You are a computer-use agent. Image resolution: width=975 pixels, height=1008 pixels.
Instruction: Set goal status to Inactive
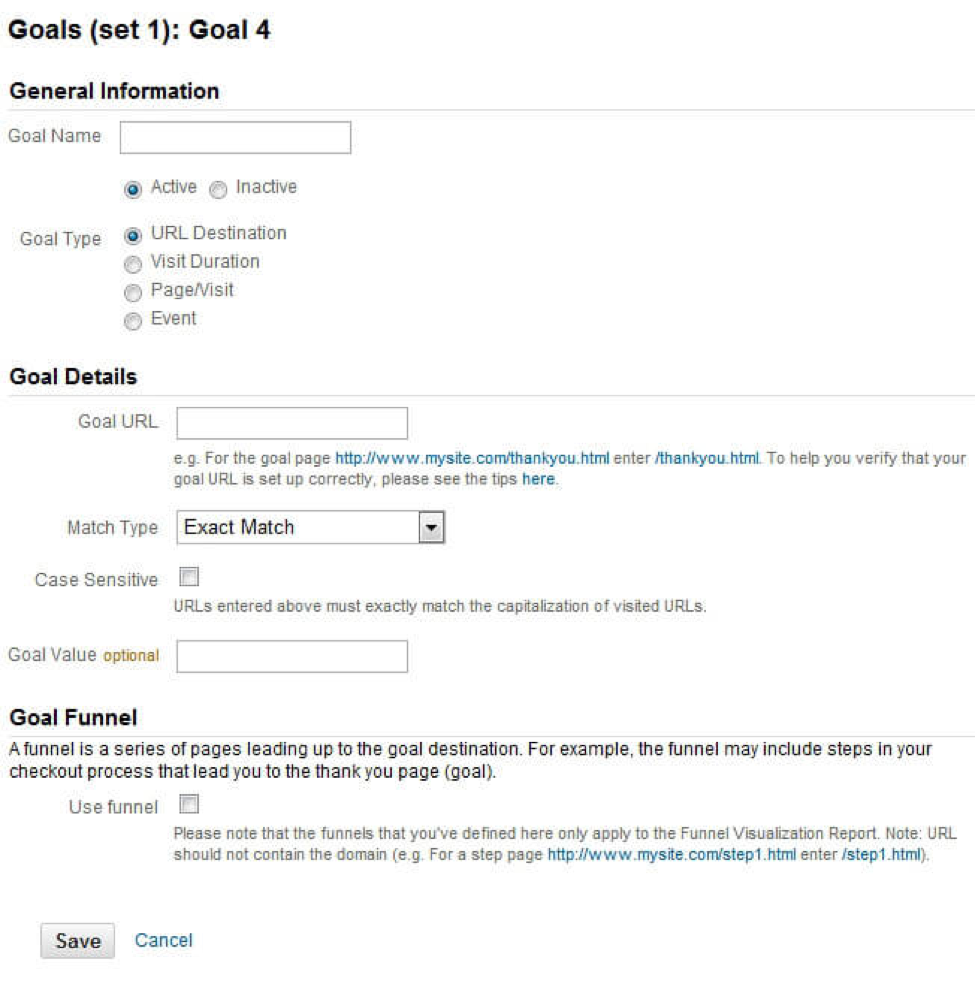click(217, 188)
